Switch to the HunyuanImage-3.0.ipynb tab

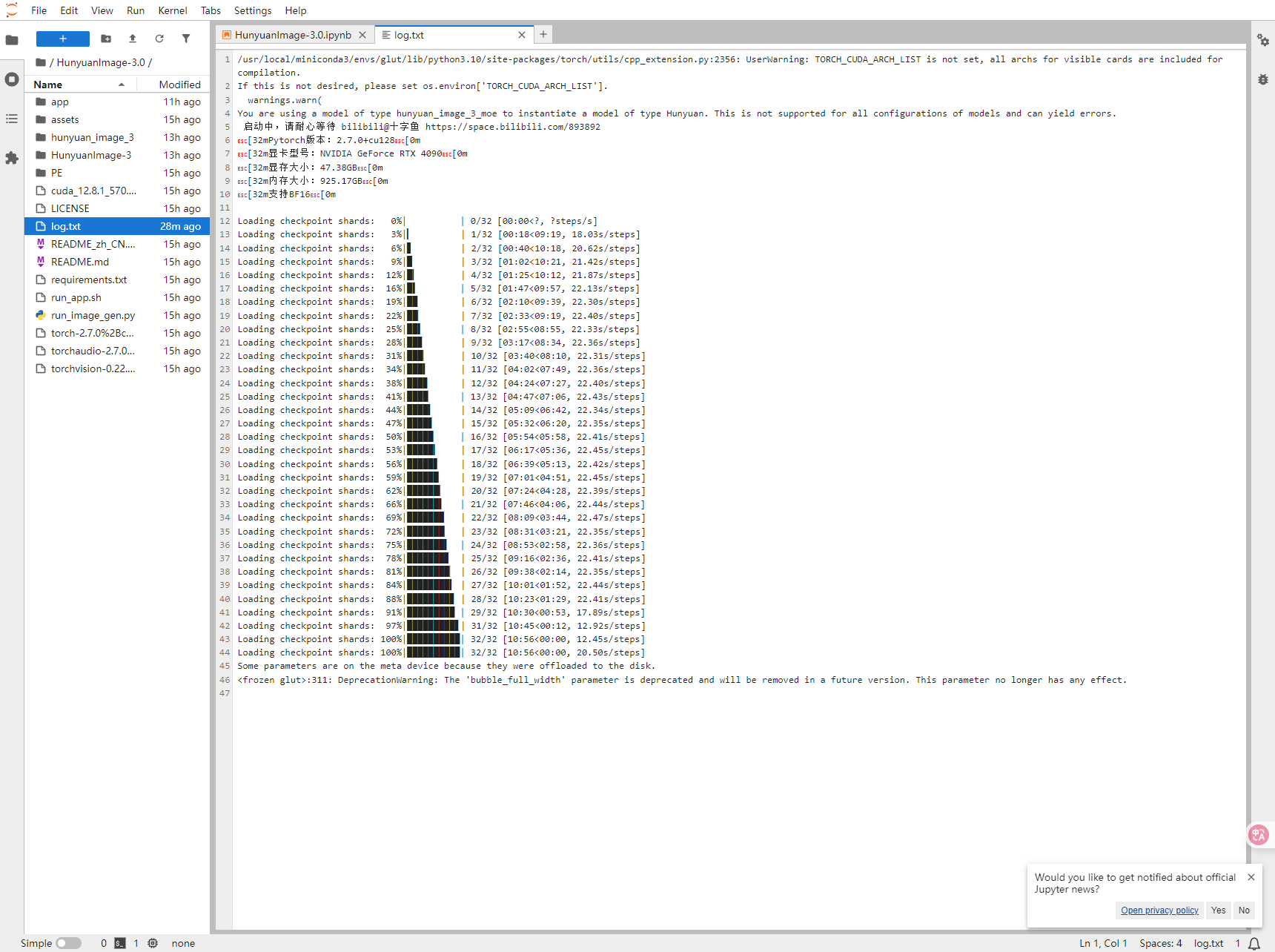pyautogui.click(x=292, y=35)
